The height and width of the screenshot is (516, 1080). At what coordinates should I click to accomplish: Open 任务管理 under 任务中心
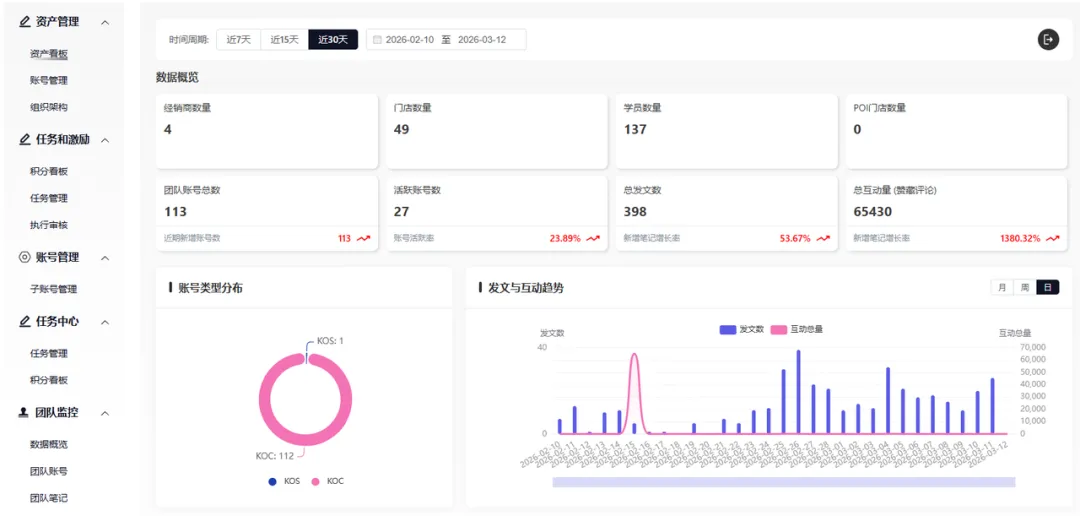49,353
